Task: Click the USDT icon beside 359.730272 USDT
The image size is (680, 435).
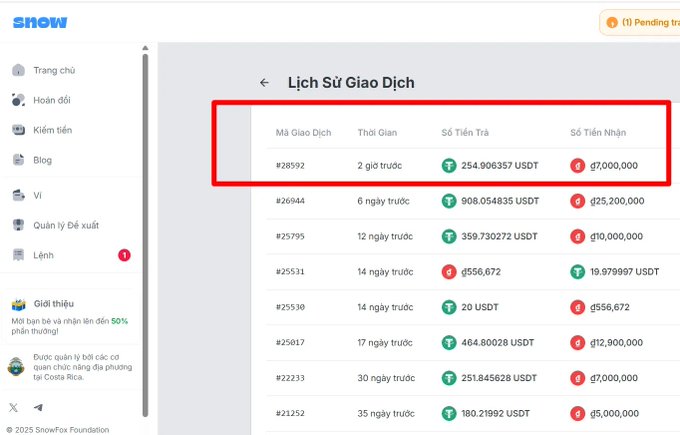Action: 450,236
